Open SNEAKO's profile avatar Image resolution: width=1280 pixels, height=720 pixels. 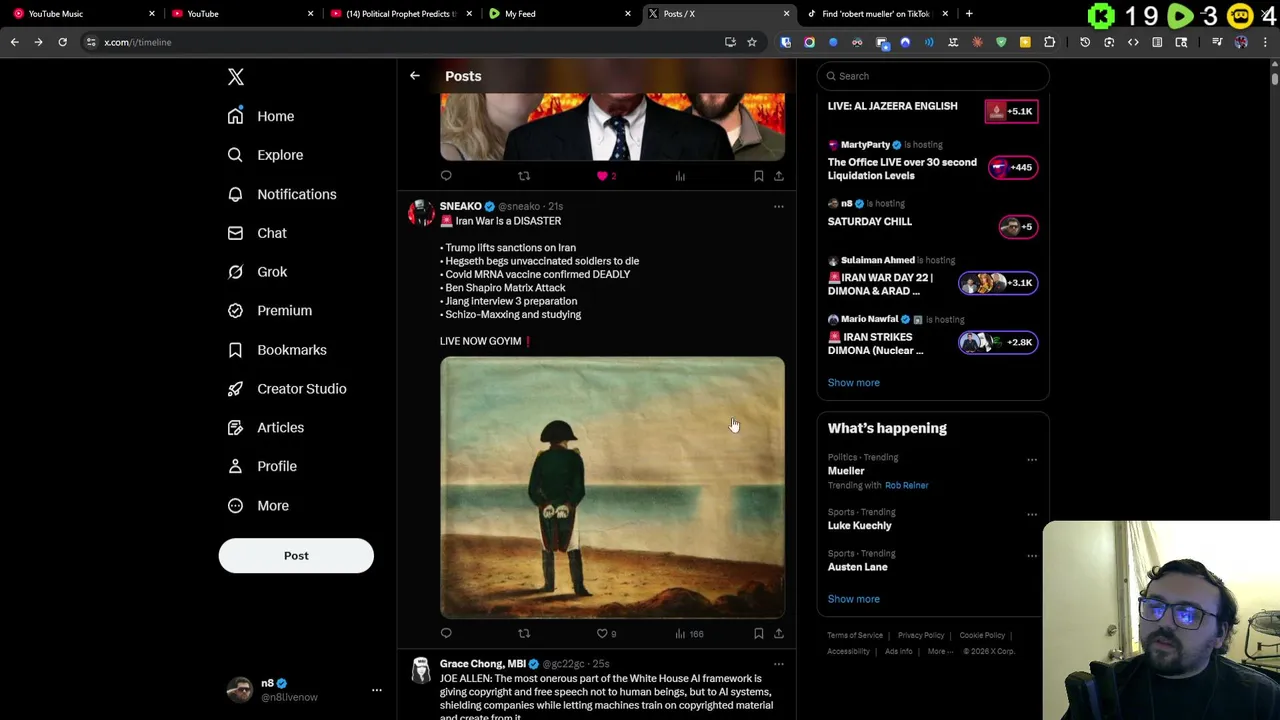coord(421,213)
